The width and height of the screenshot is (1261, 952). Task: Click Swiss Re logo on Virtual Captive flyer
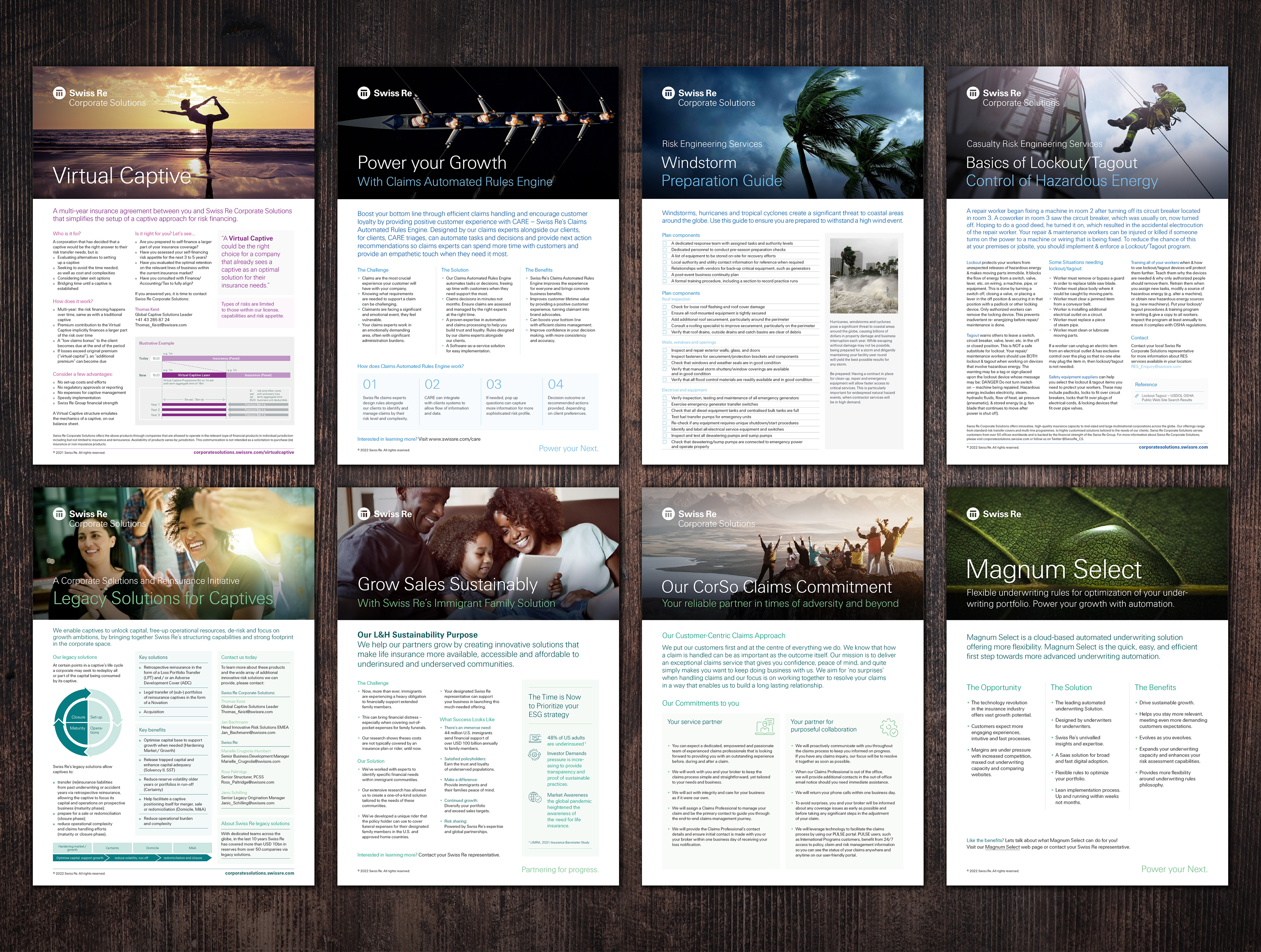[x=99, y=97]
